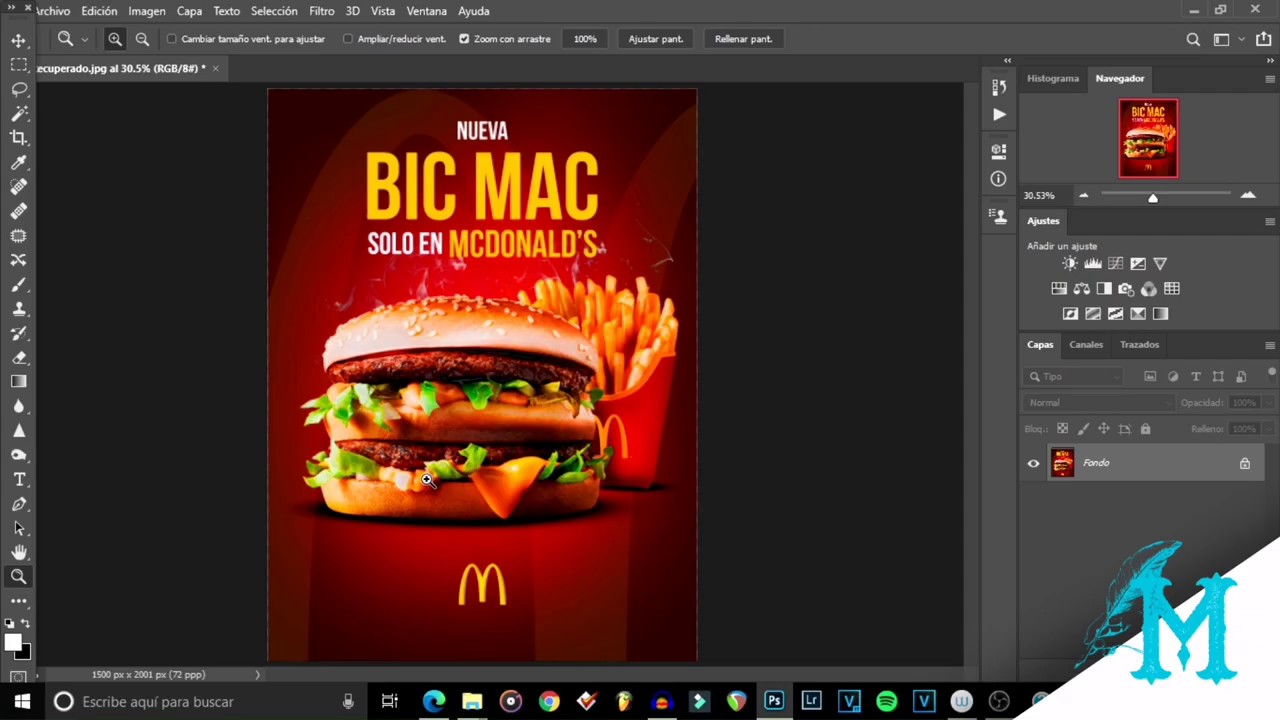Select the Pen tool
This screenshot has width=1280, height=720.
click(x=19, y=504)
